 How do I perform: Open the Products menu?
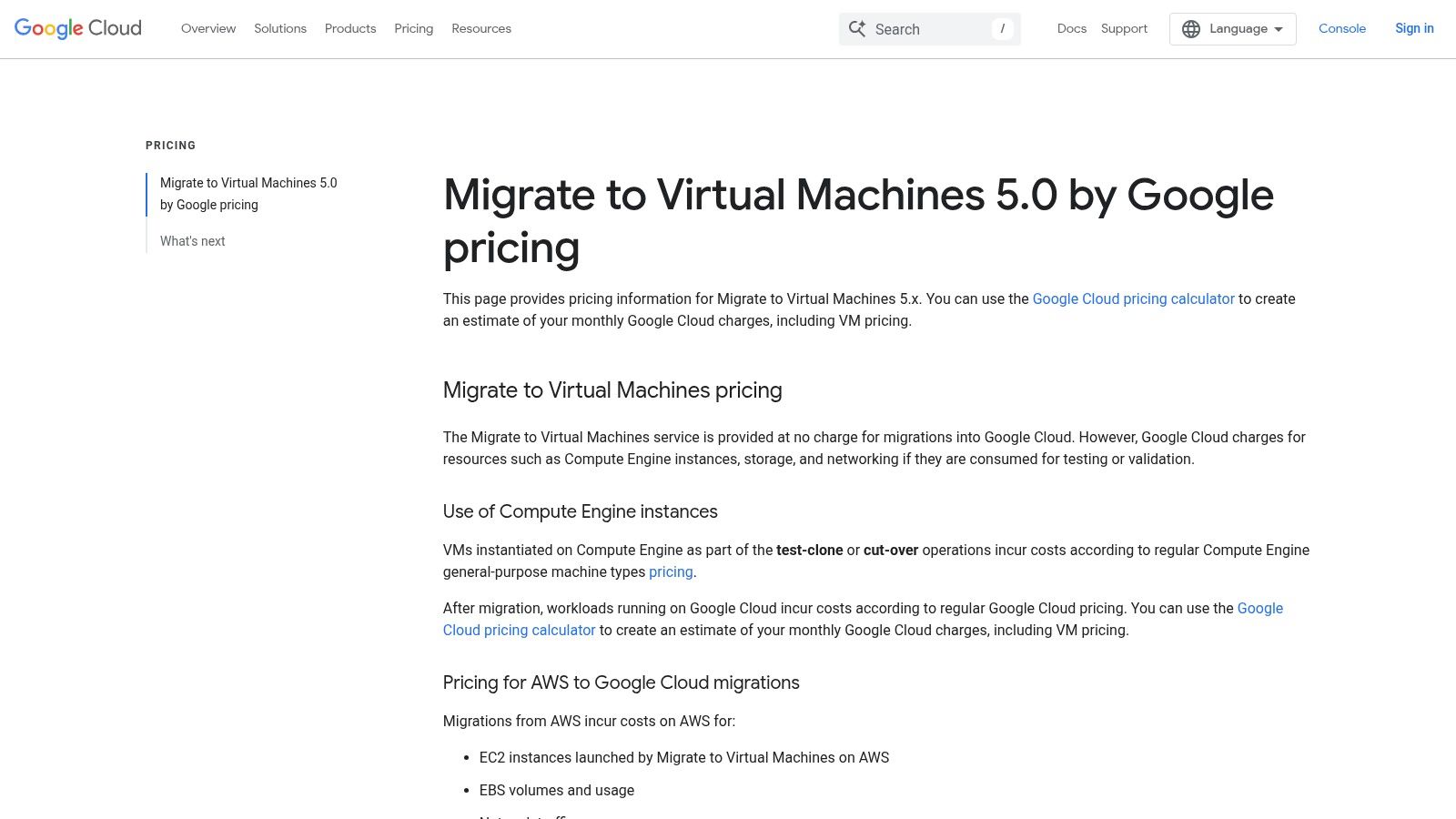pos(349,28)
